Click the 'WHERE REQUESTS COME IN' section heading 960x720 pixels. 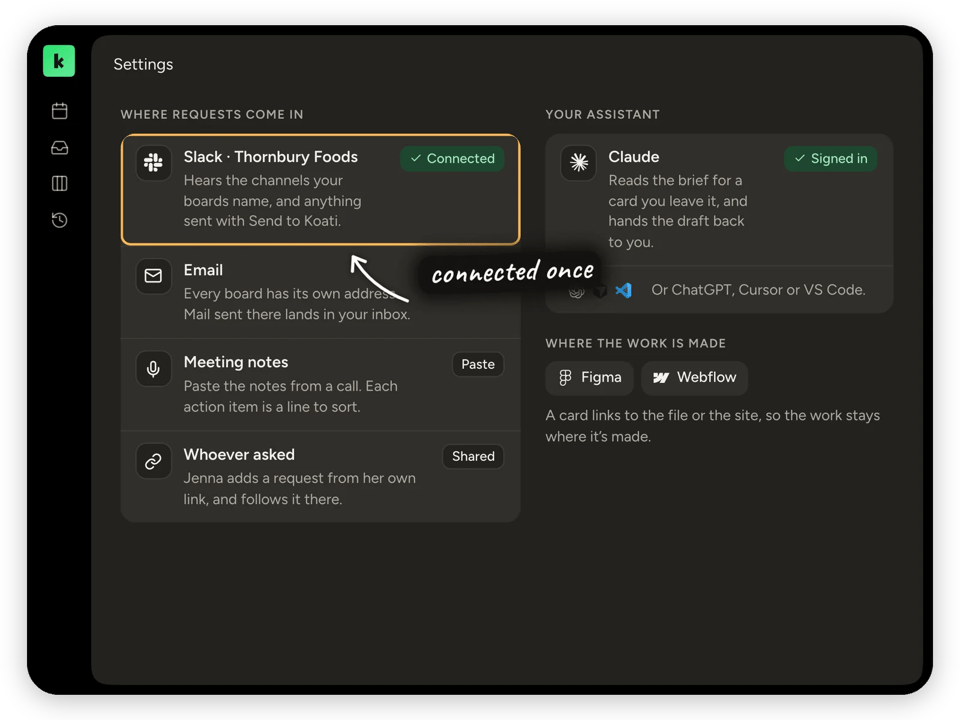212,114
